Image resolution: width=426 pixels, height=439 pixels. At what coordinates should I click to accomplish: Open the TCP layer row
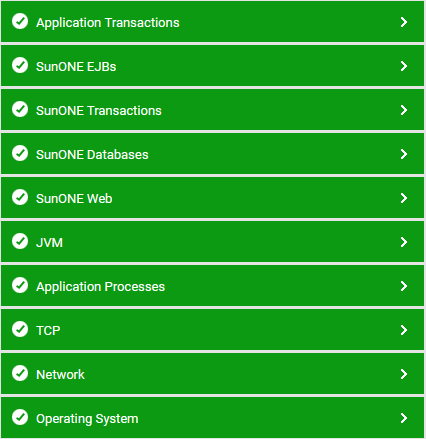pyautogui.click(x=213, y=330)
